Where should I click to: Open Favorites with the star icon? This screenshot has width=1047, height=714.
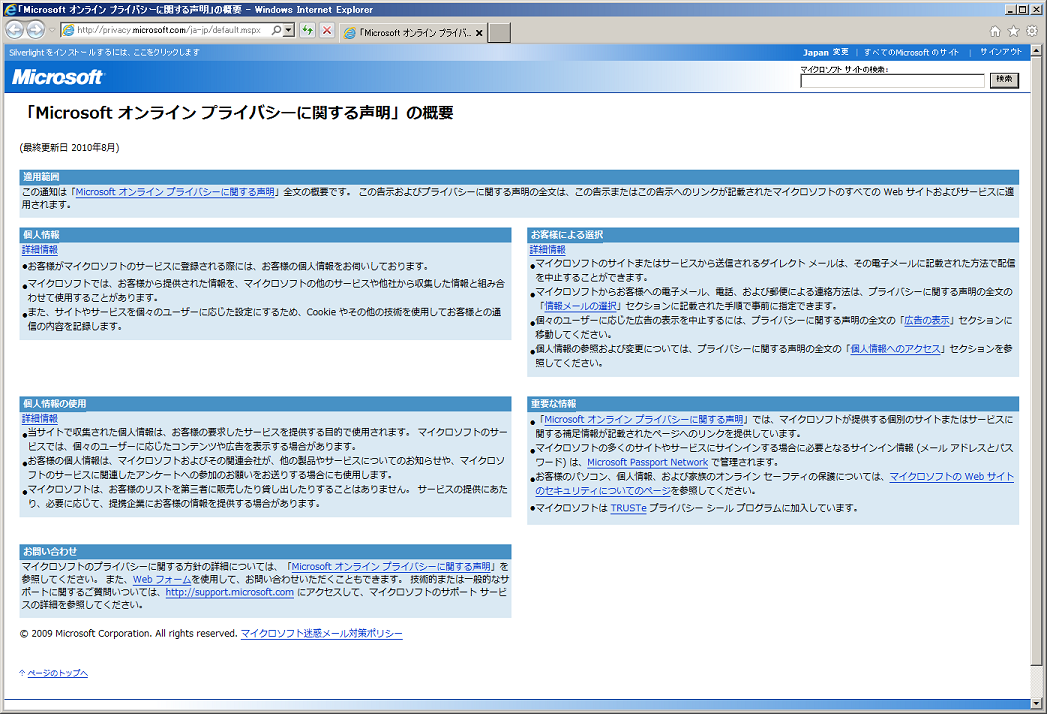tap(1013, 31)
